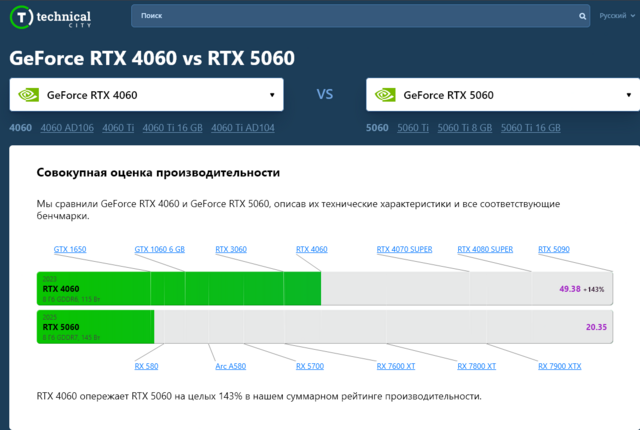Open the Русский language dropdown
The height and width of the screenshot is (430, 640).
pyautogui.click(x=615, y=17)
